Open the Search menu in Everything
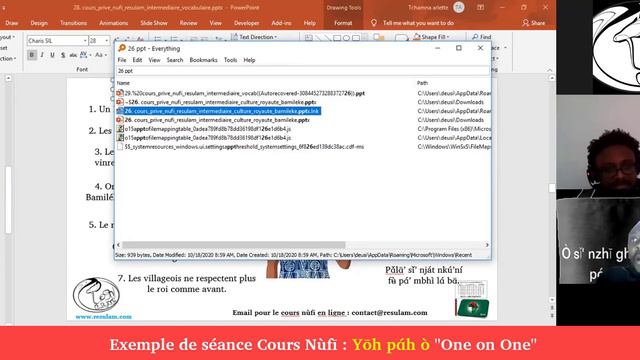Viewport: 640px width, 360px height. click(x=175, y=60)
